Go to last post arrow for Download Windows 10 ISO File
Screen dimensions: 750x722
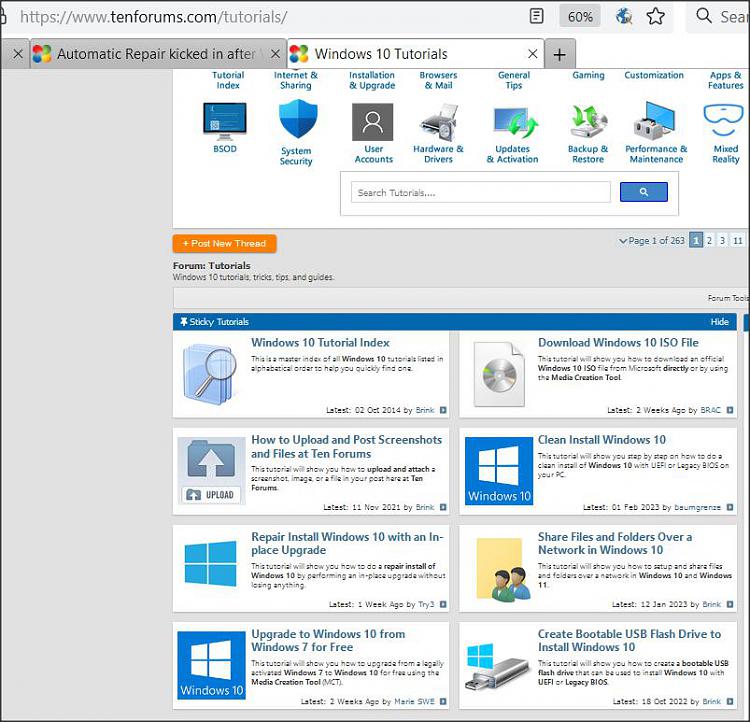(730, 410)
